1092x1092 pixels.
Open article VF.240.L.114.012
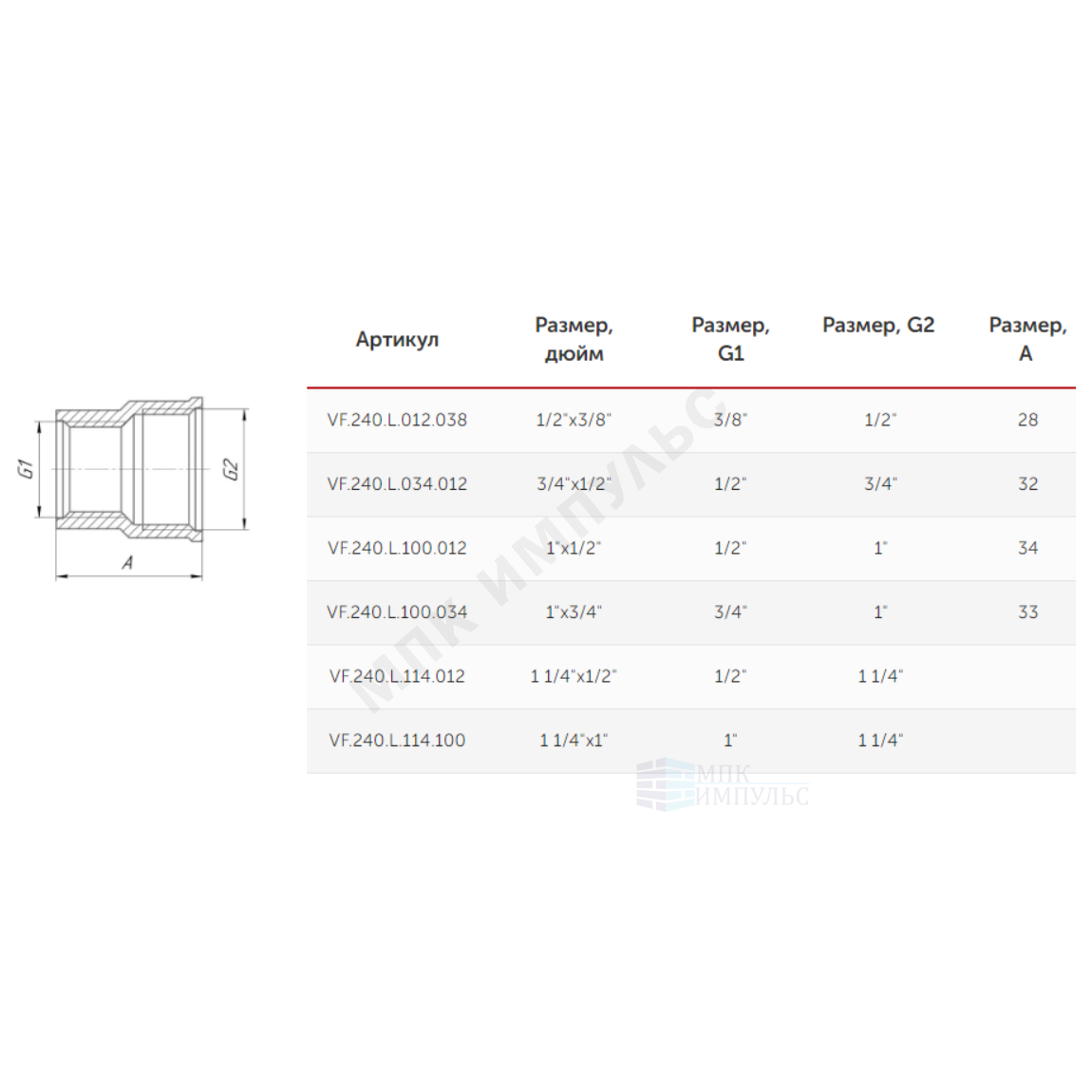(x=397, y=676)
